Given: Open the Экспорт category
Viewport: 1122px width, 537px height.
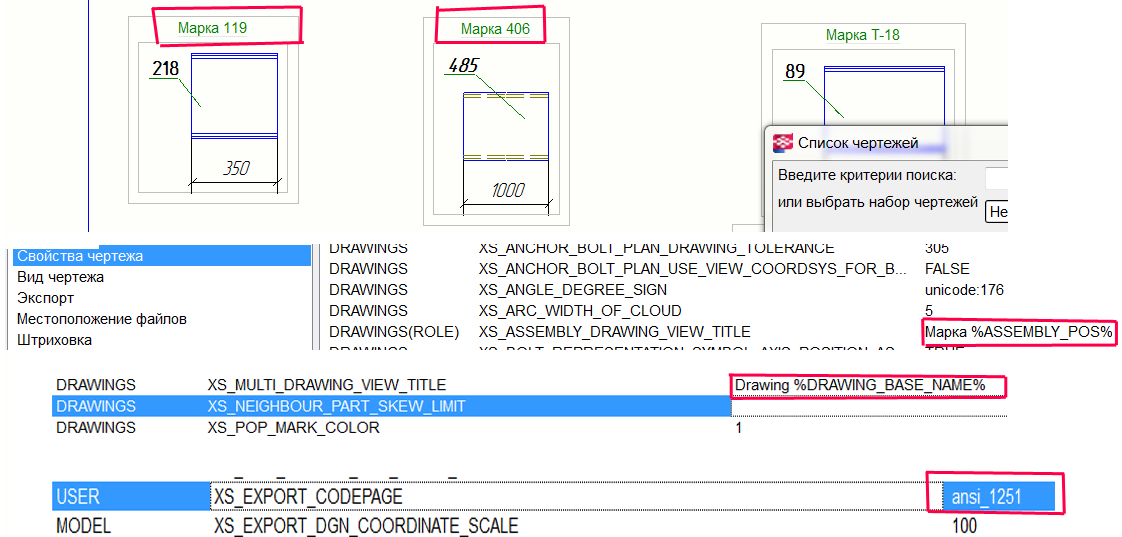Looking at the screenshot, I should click(x=46, y=298).
